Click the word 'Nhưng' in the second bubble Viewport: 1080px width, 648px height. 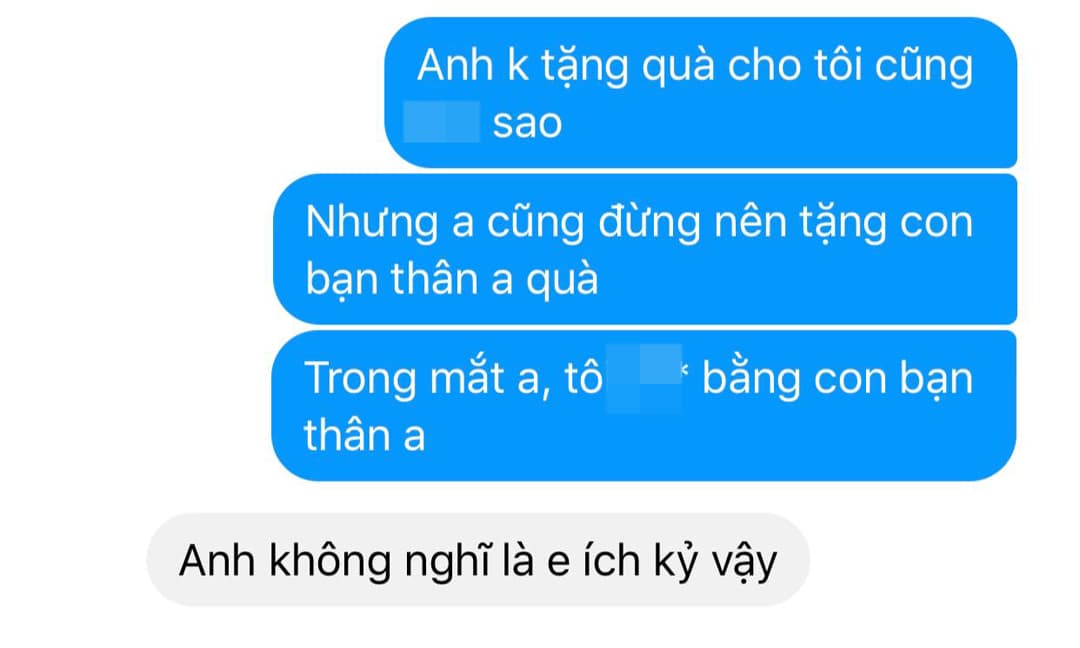(x=372, y=223)
